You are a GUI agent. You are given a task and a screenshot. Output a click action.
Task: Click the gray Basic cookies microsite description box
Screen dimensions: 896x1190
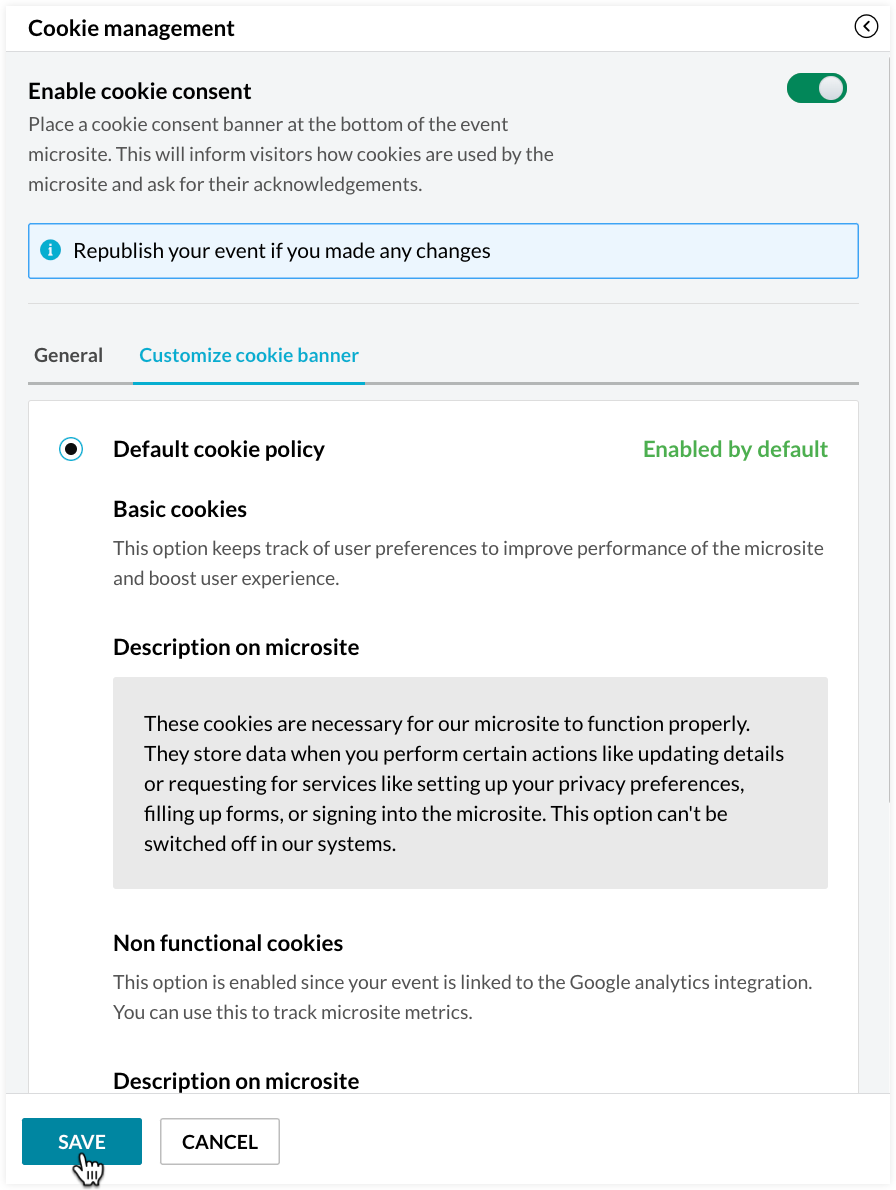[x=470, y=783]
